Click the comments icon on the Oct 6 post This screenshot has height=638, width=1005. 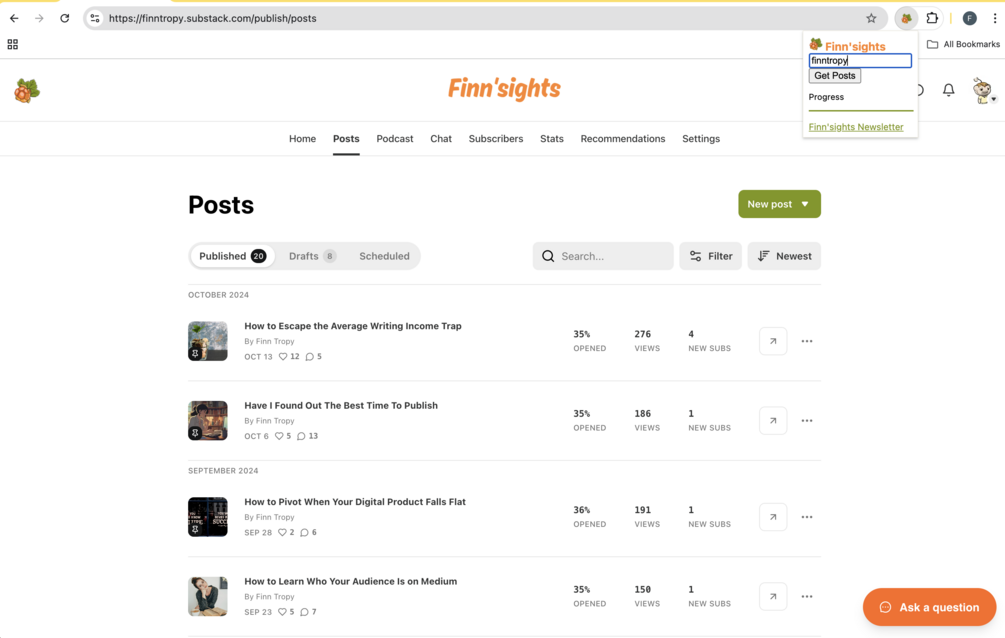[301, 436]
